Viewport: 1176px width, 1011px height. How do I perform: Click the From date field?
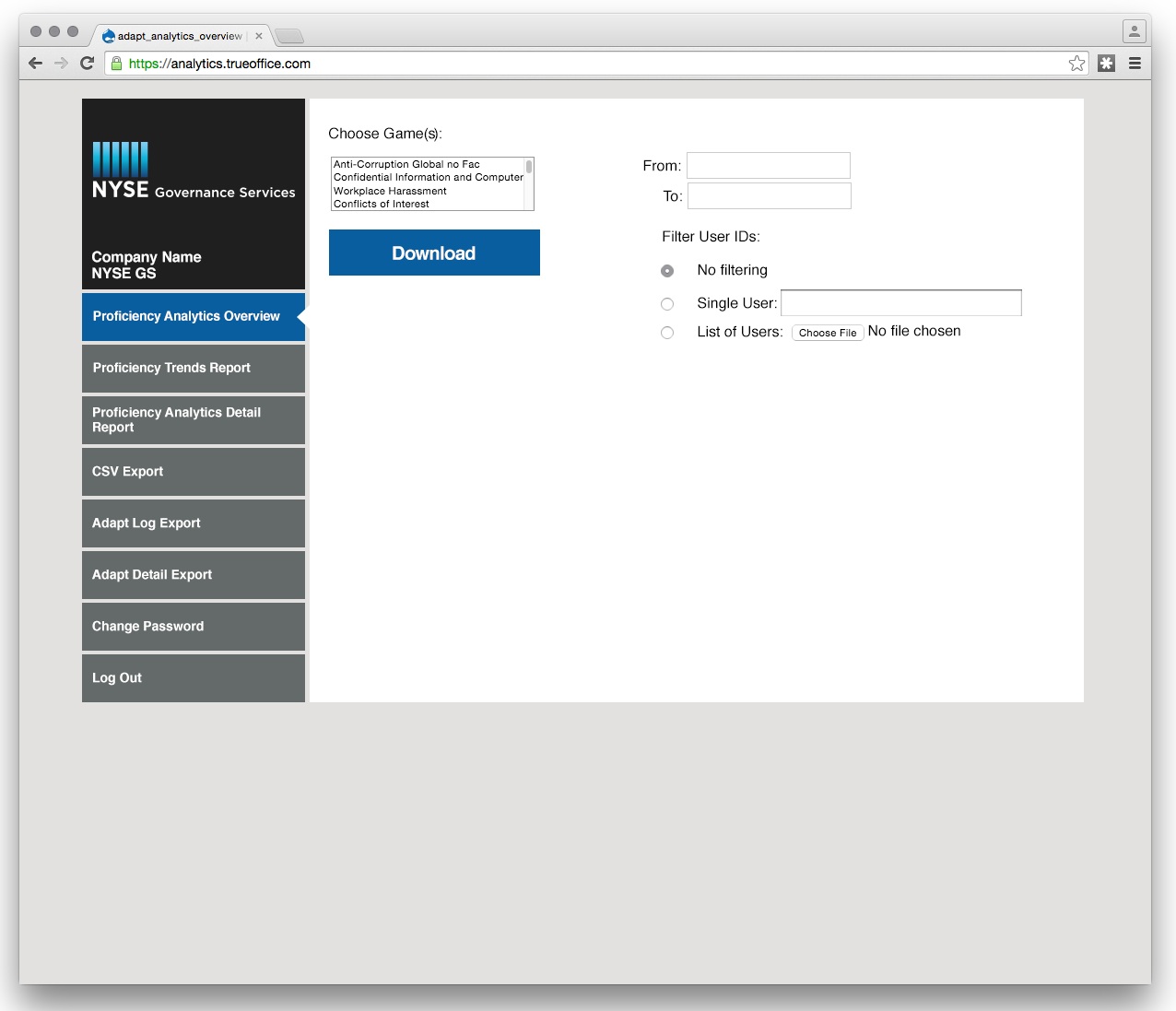click(x=769, y=166)
